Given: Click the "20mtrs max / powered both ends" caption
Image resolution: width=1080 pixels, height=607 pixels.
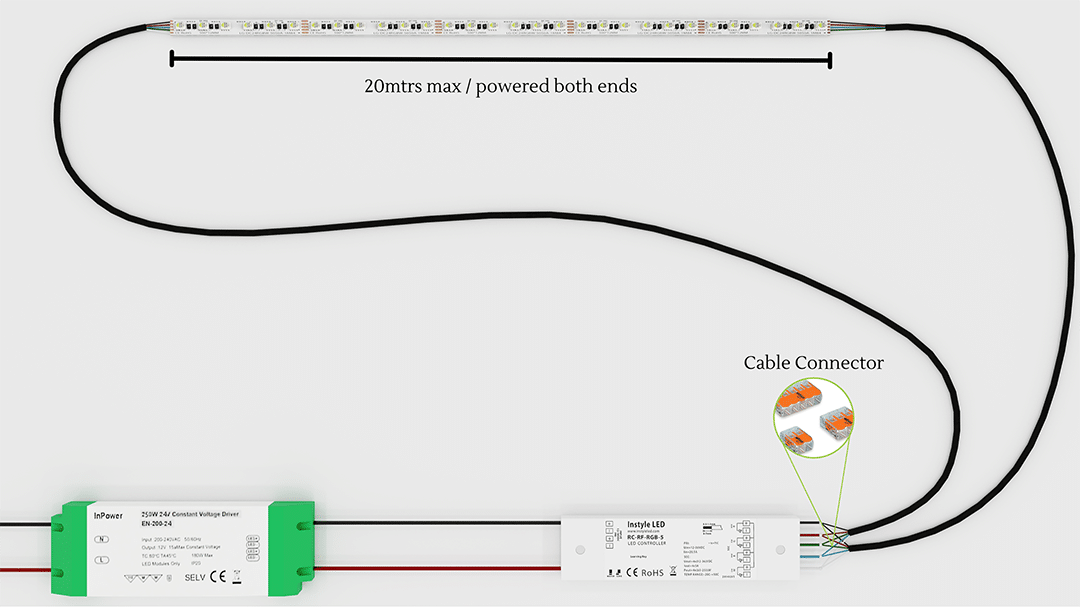Looking at the screenshot, I should 500,86.
